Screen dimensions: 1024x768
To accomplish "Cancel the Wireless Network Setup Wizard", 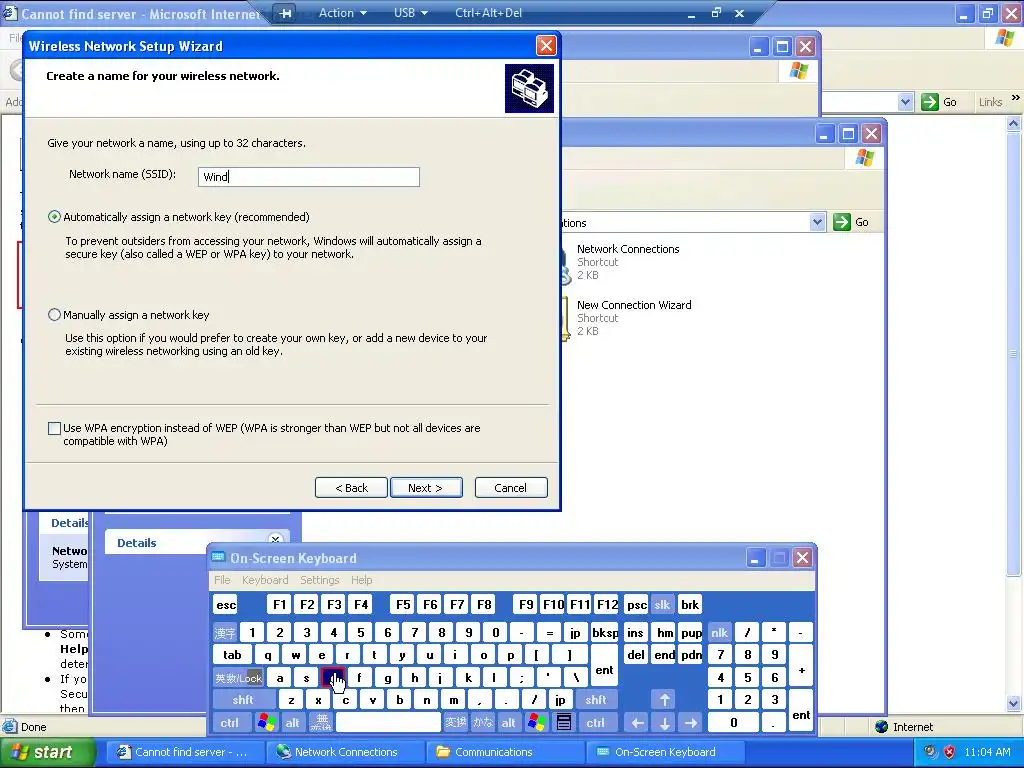I will 511,488.
